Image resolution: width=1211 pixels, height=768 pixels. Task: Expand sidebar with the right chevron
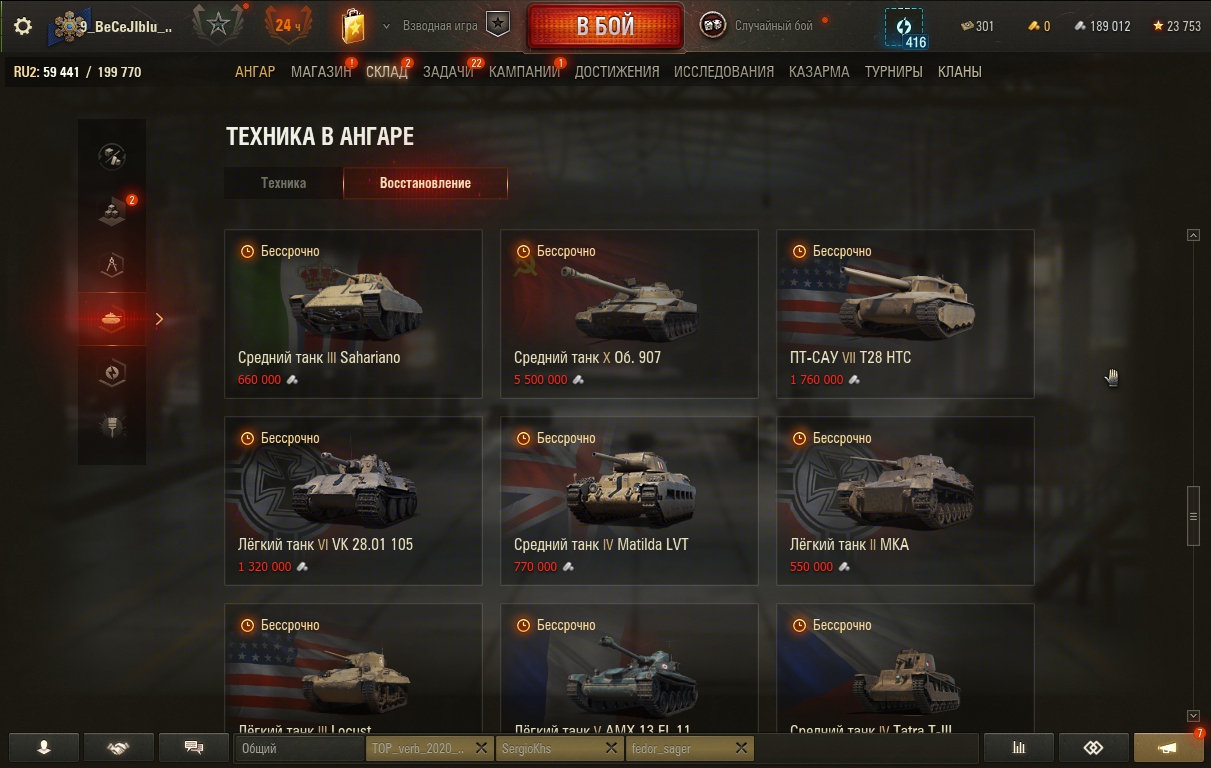158,319
